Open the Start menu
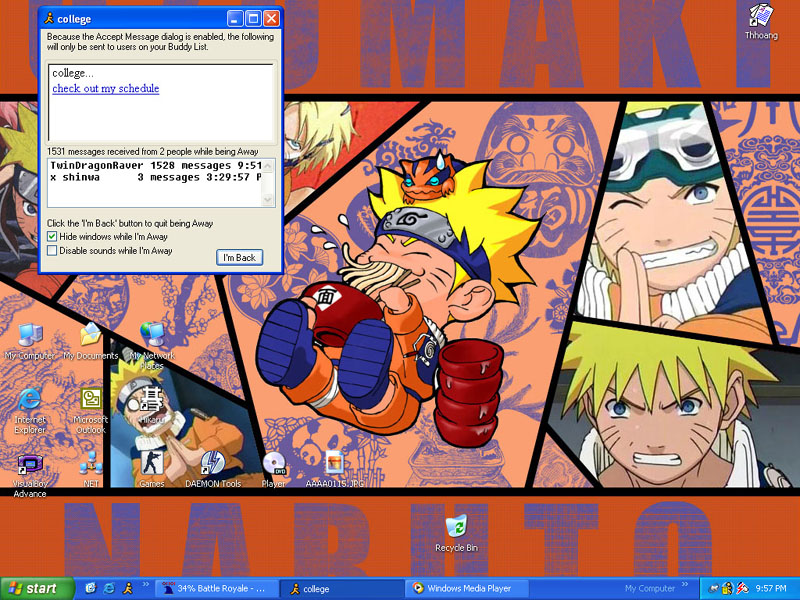This screenshot has width=800, height=600. 36,589
